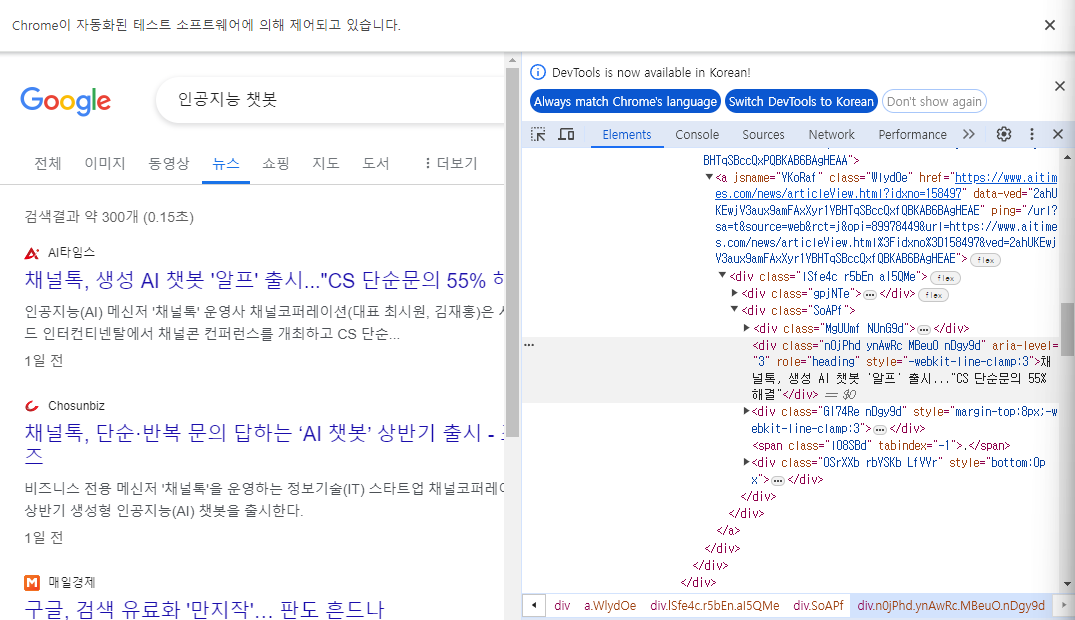Open the 채널톡 생성 AI 챗봇 '알프' headline
This screenshot has width=1075, height=620.
(x=265, y=280)
